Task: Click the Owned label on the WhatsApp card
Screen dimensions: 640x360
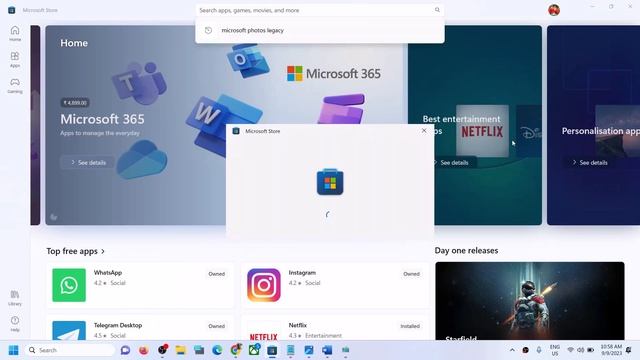Action: [x=216, y=274]
